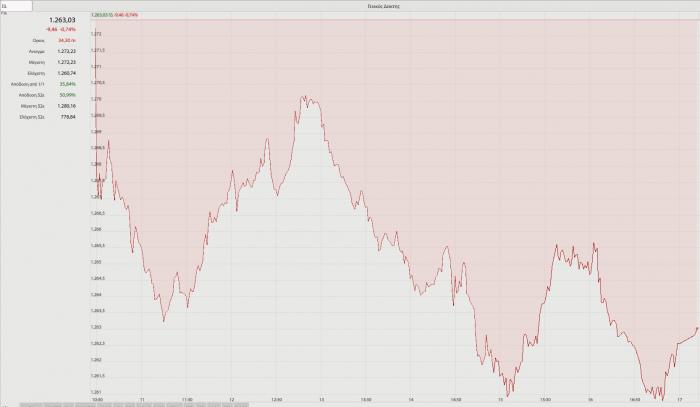This screenshot has height=407, width=700.
Task: Select the Μέγιστη 52ε value 1.288,16
Action: [x=65, y=105]
